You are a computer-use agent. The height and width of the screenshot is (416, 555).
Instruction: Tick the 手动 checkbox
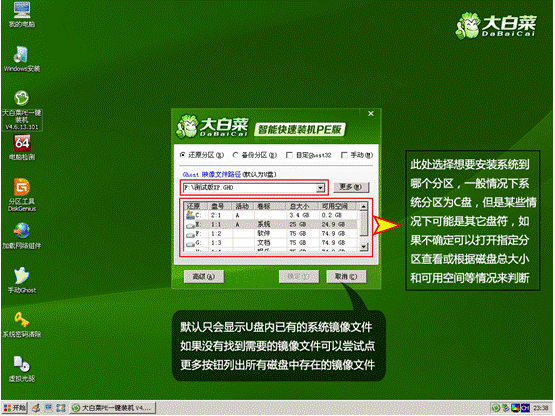coord(344,155)
